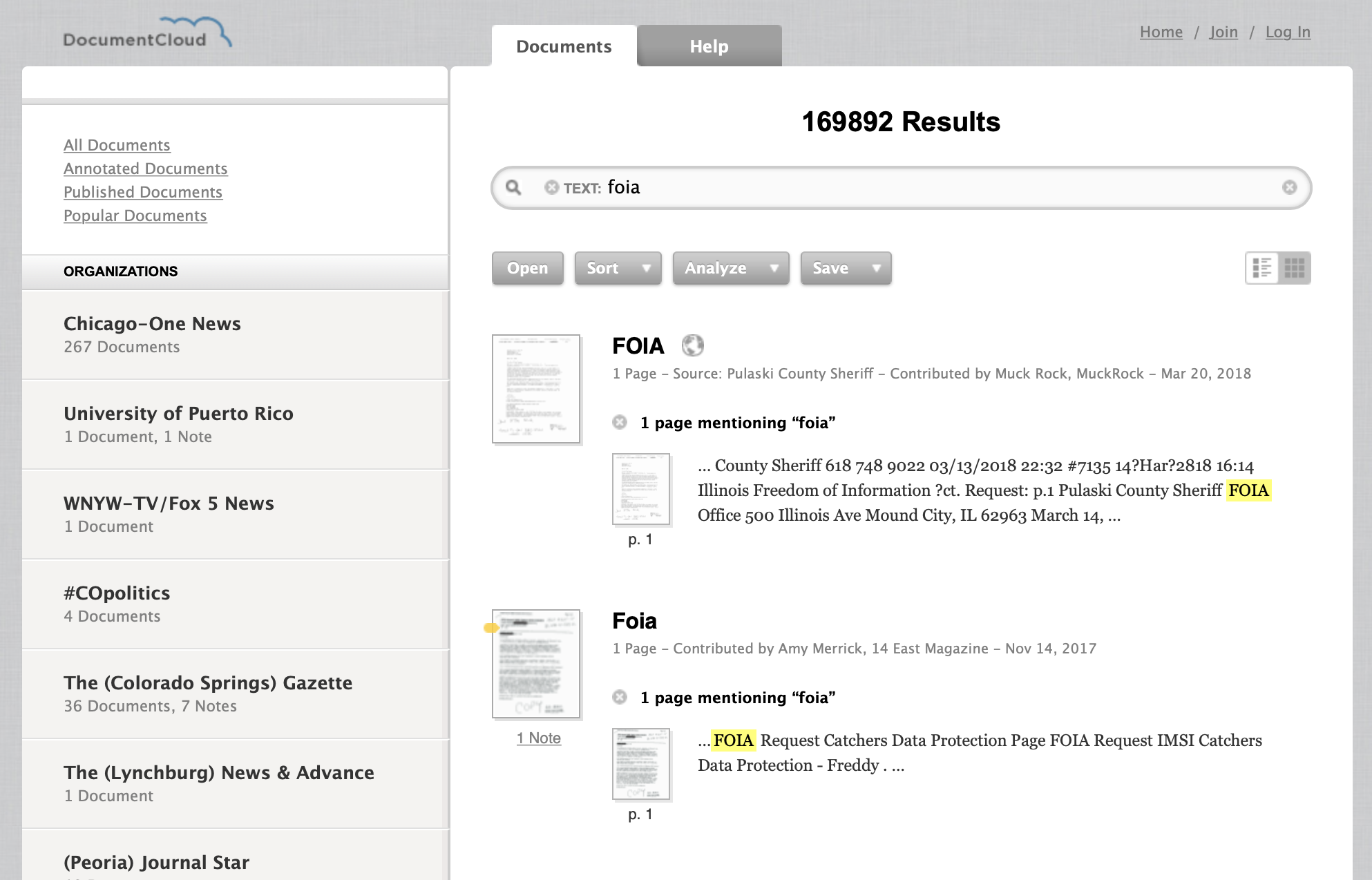The height and width of the screenshot is (880, 1372).
Task: Switch to the Documents tab
Action: [564, 46]
